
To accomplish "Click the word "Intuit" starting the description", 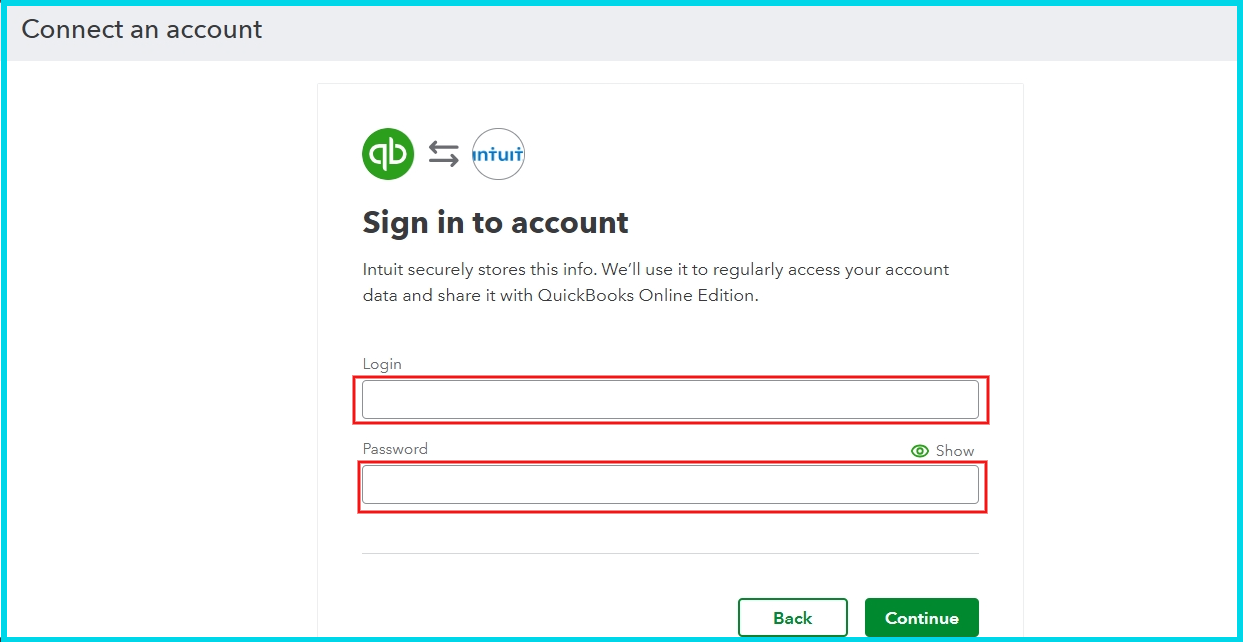I will point(383,270).
